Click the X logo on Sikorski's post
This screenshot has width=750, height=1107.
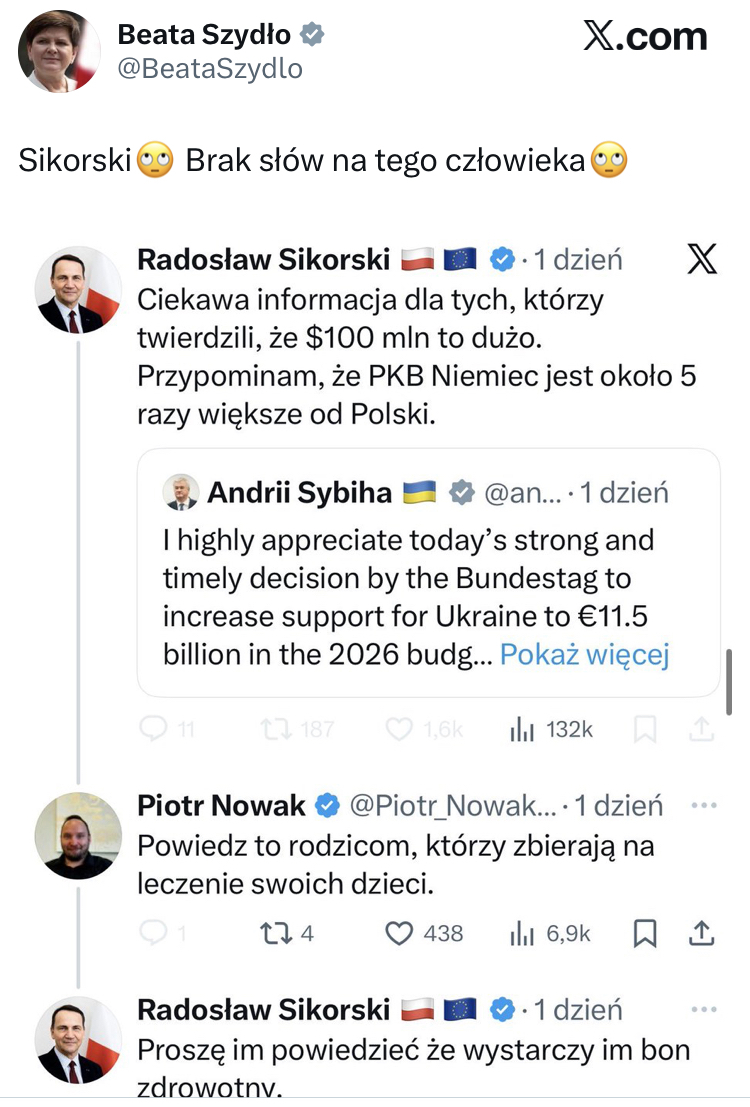[x=703, y=260]
